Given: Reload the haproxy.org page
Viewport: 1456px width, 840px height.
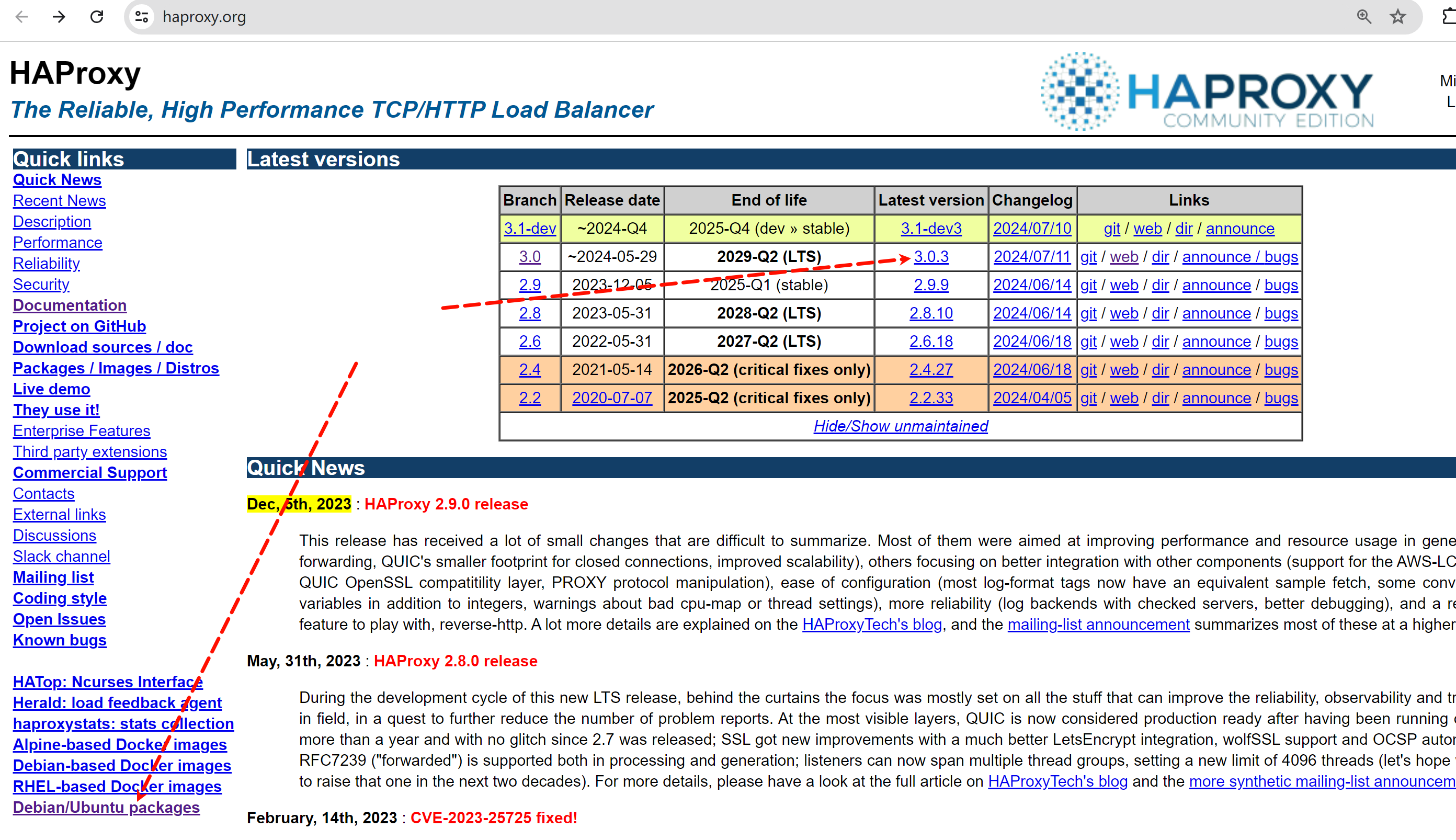Looking at the screenshot, I should 97,17.
